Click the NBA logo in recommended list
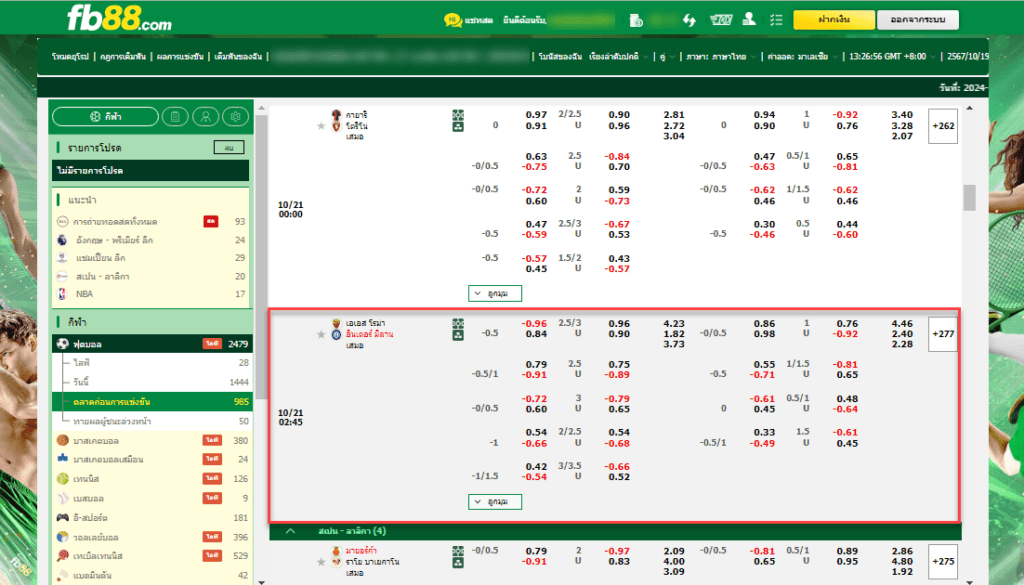This screenshot has width=1024, height=585. tap(62, 294)
